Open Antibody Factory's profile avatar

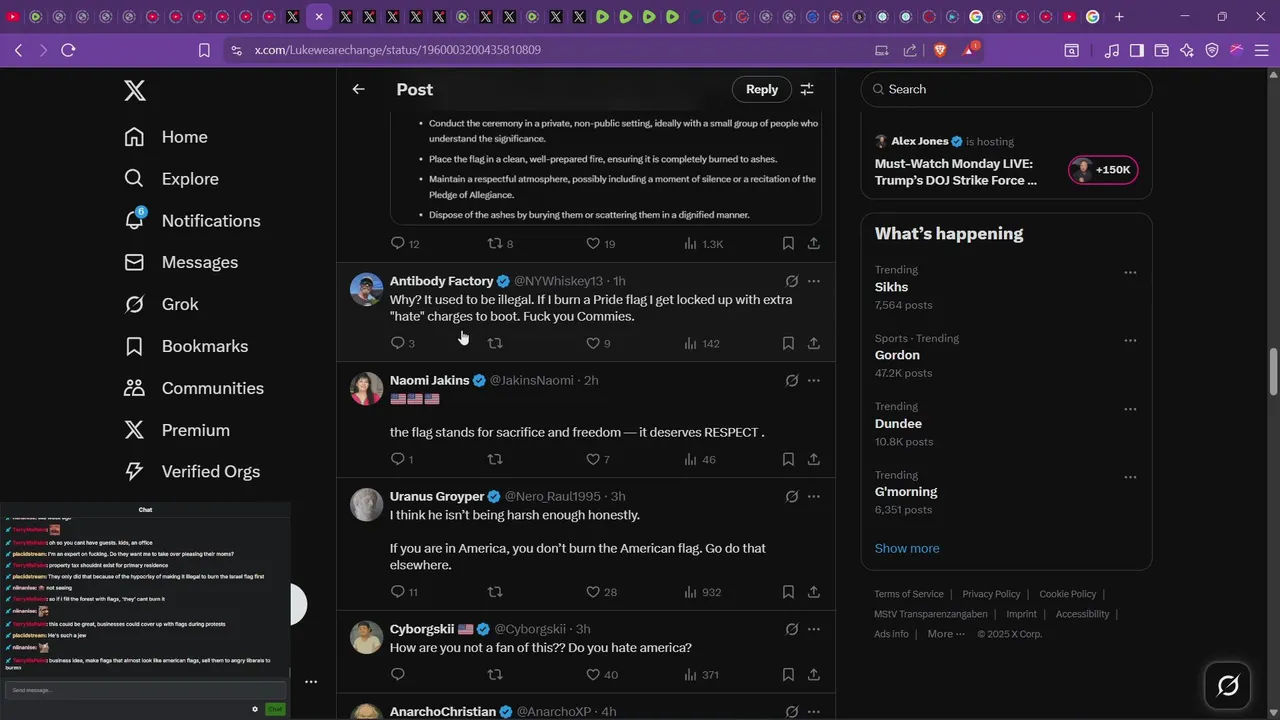click(367, 290)
